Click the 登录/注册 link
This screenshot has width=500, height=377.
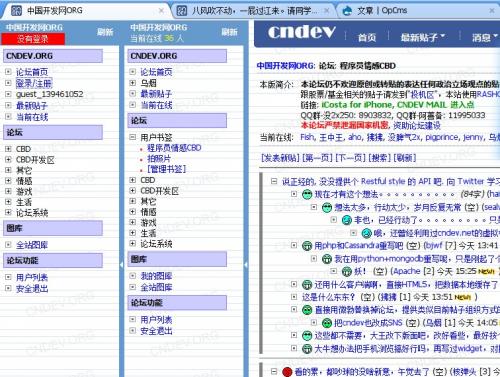[34, 83]
